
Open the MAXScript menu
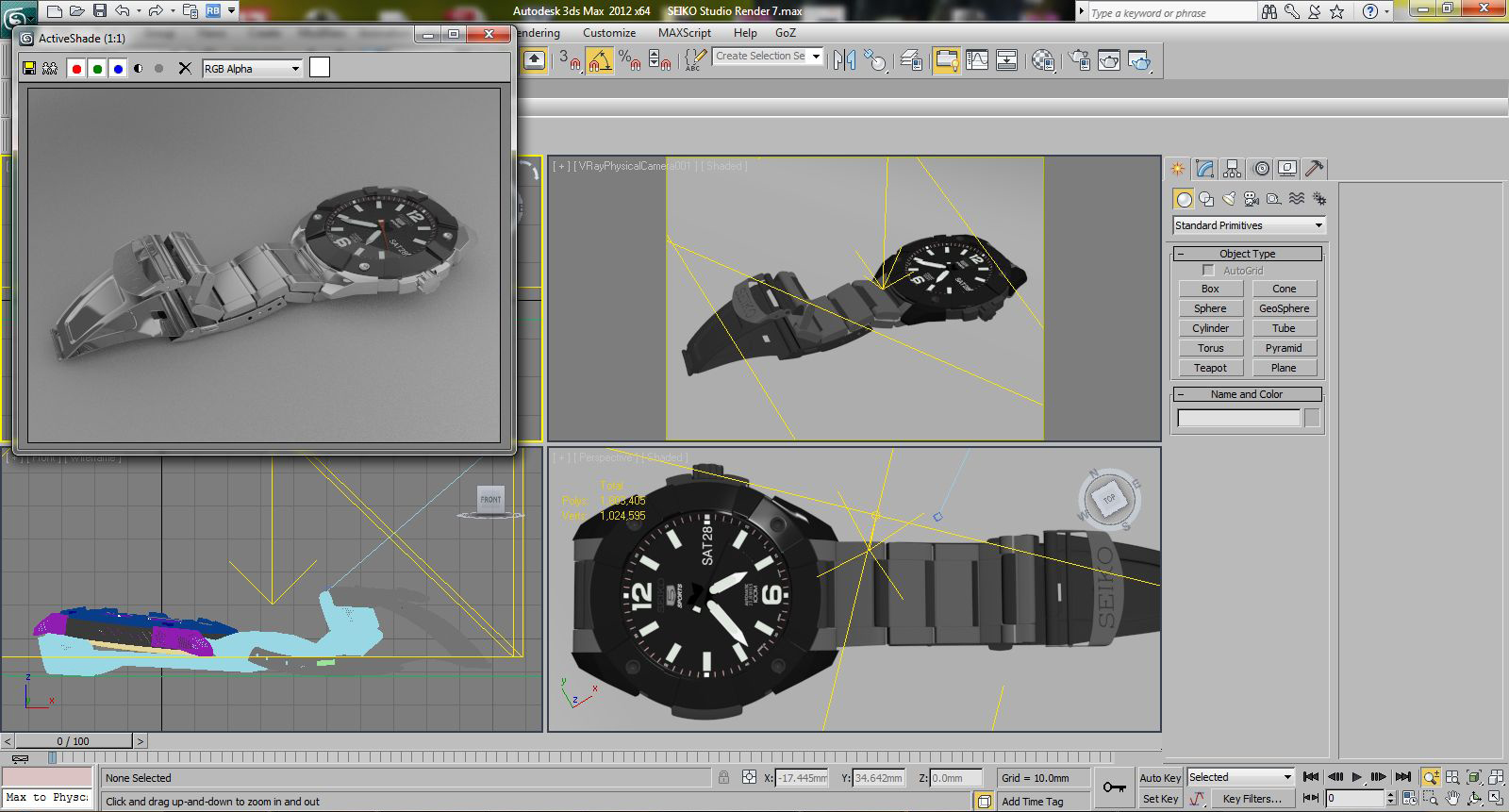685,32
